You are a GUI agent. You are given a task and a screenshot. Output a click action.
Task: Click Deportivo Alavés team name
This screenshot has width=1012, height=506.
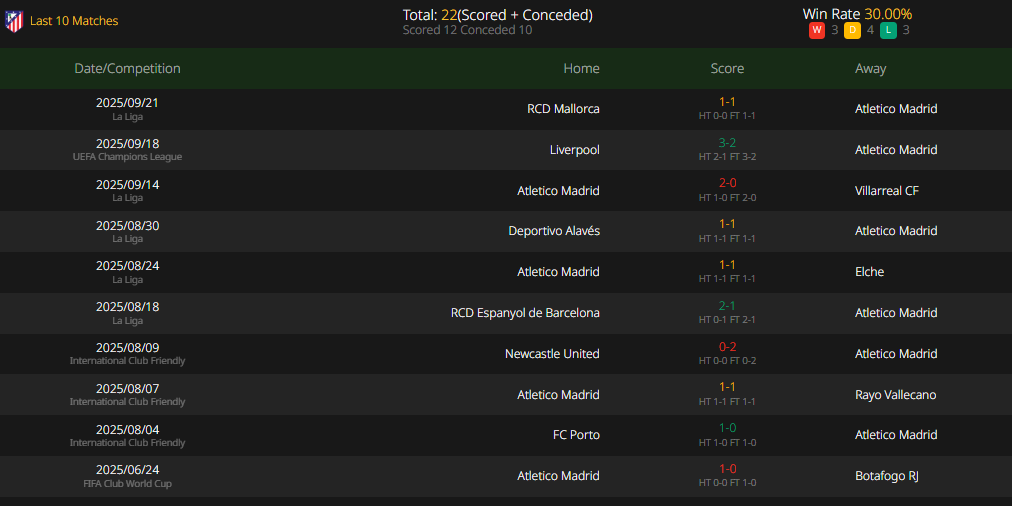[554, 231]
